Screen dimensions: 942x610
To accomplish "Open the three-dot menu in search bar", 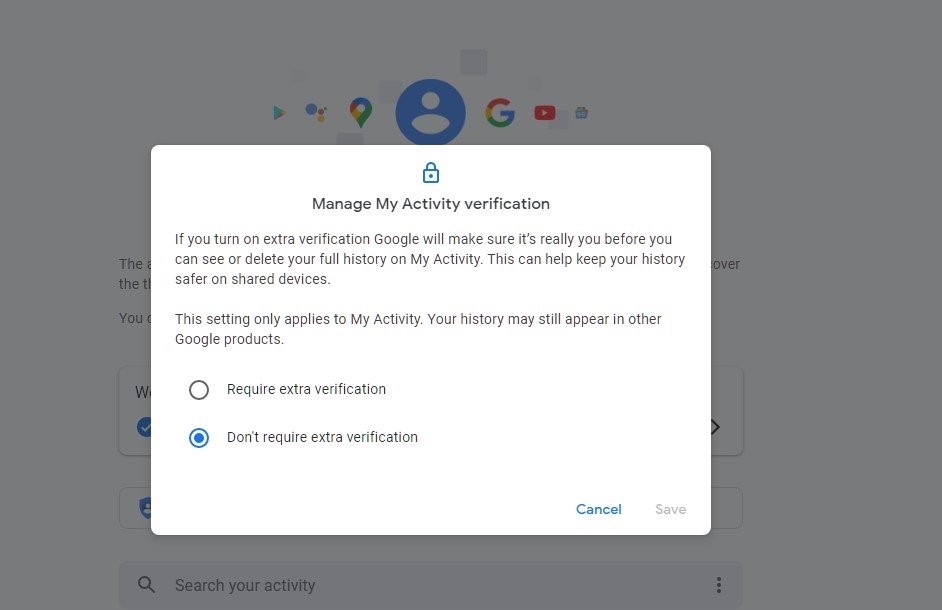I will (x=719, y=585).
